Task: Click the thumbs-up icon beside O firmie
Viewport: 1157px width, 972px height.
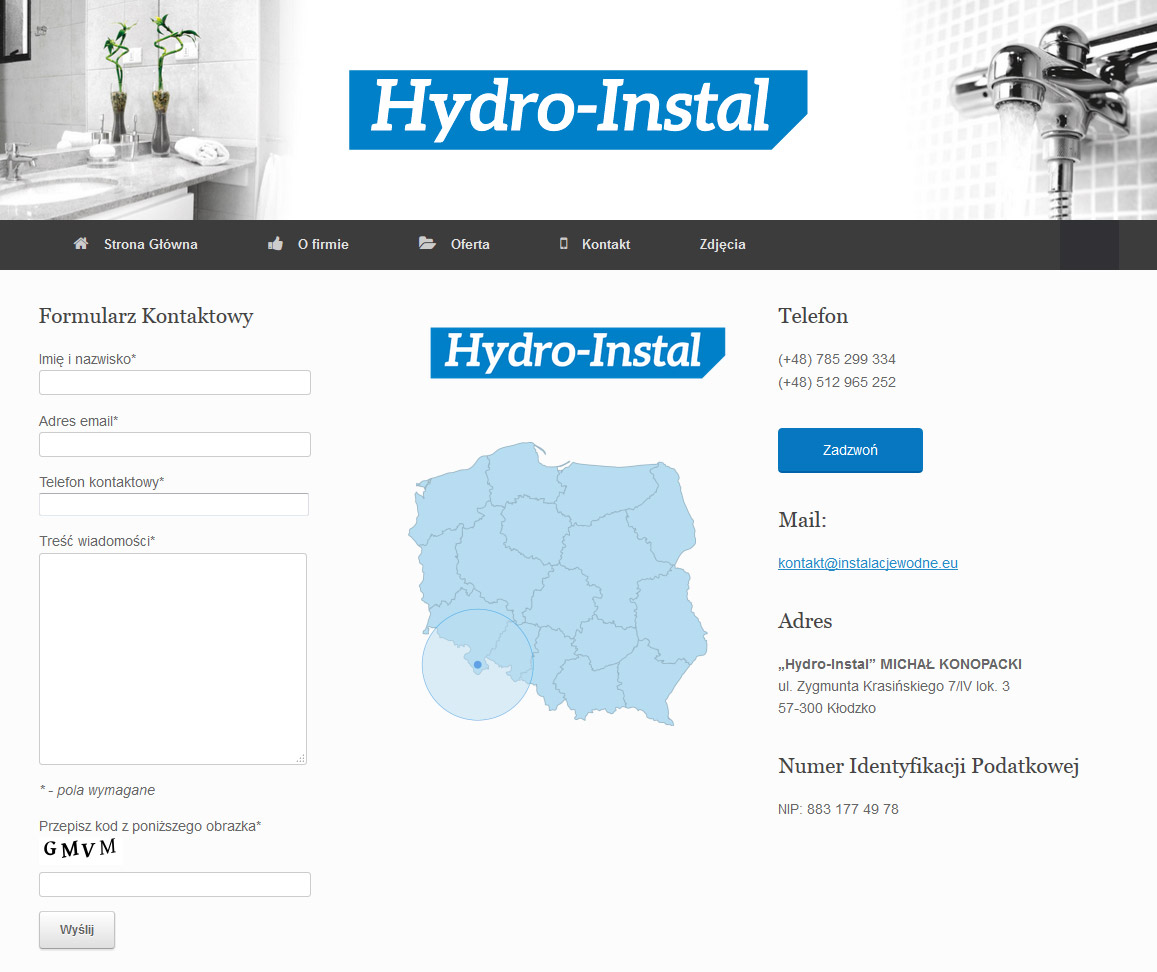Action: point(276,244)
